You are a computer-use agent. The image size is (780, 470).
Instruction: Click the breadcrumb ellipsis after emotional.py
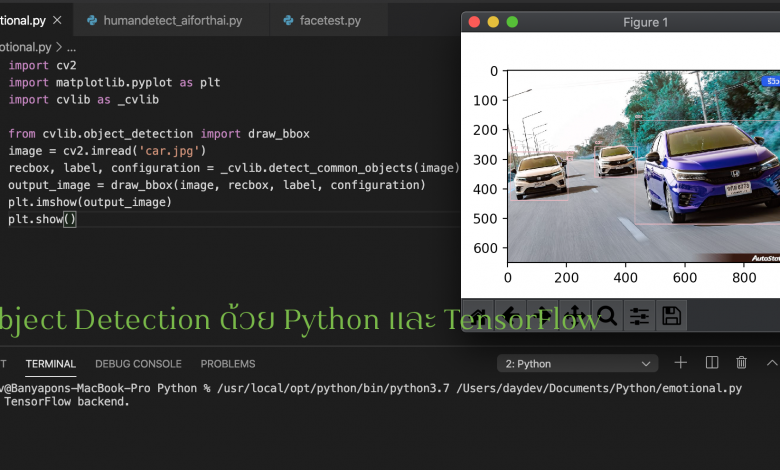72,48
